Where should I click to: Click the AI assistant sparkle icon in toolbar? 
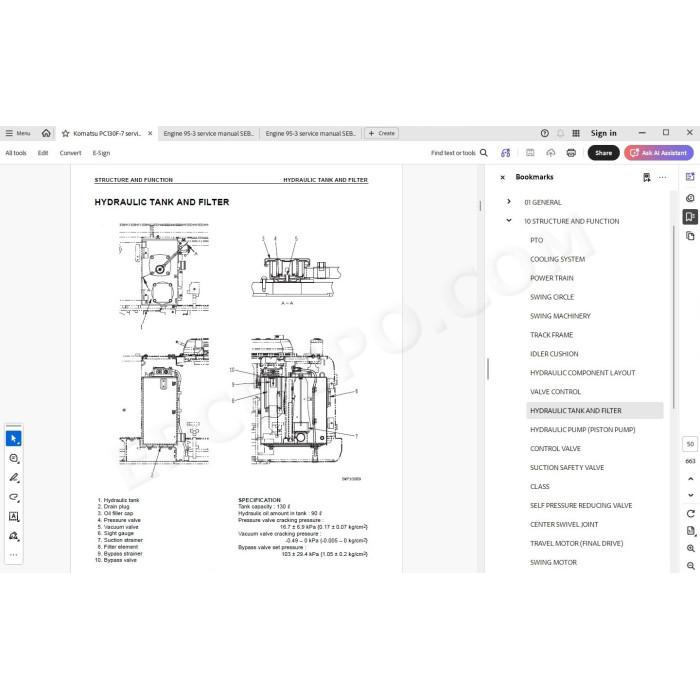pyautogui.click(x=505, y=153)
